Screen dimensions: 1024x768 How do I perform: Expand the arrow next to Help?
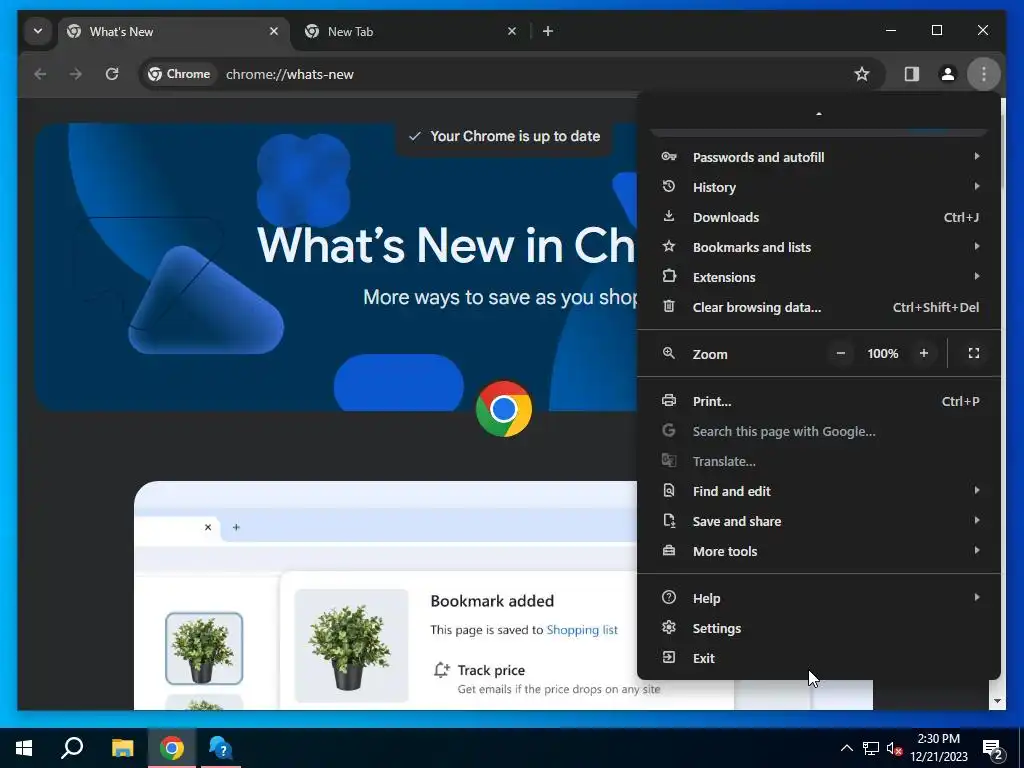pyautogui.click(x=977, y=597)
